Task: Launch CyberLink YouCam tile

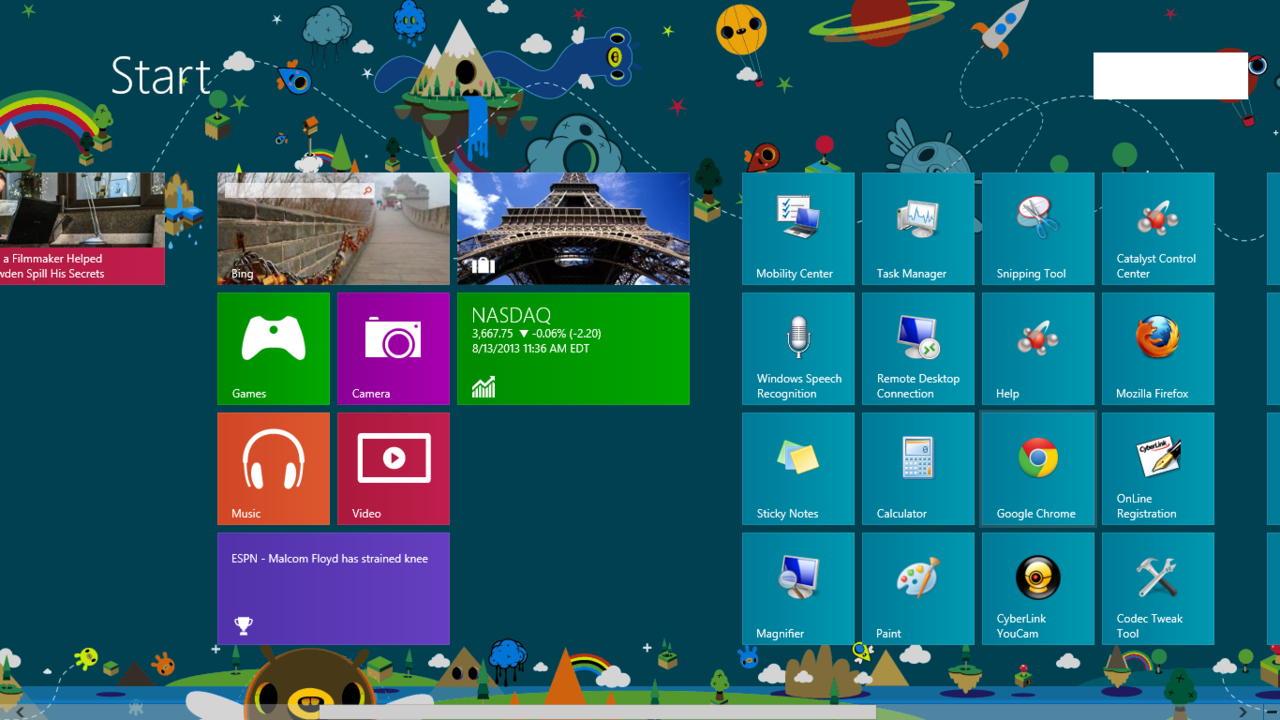Action: click(x=1038, y=589)
